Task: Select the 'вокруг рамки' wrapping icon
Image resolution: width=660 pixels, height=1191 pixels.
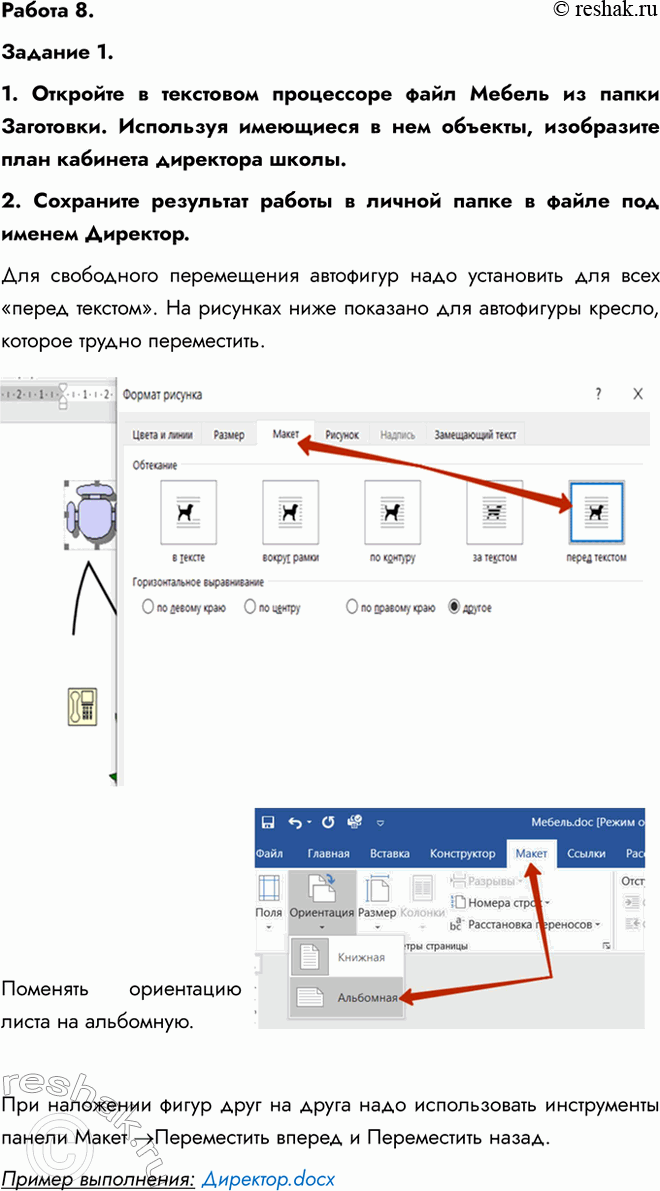Action: pyautogui.click(x=290, y=512)
